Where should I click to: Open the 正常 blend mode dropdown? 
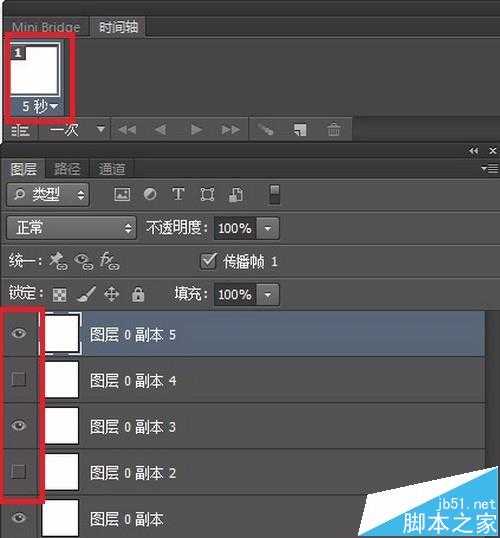[71, 228]
